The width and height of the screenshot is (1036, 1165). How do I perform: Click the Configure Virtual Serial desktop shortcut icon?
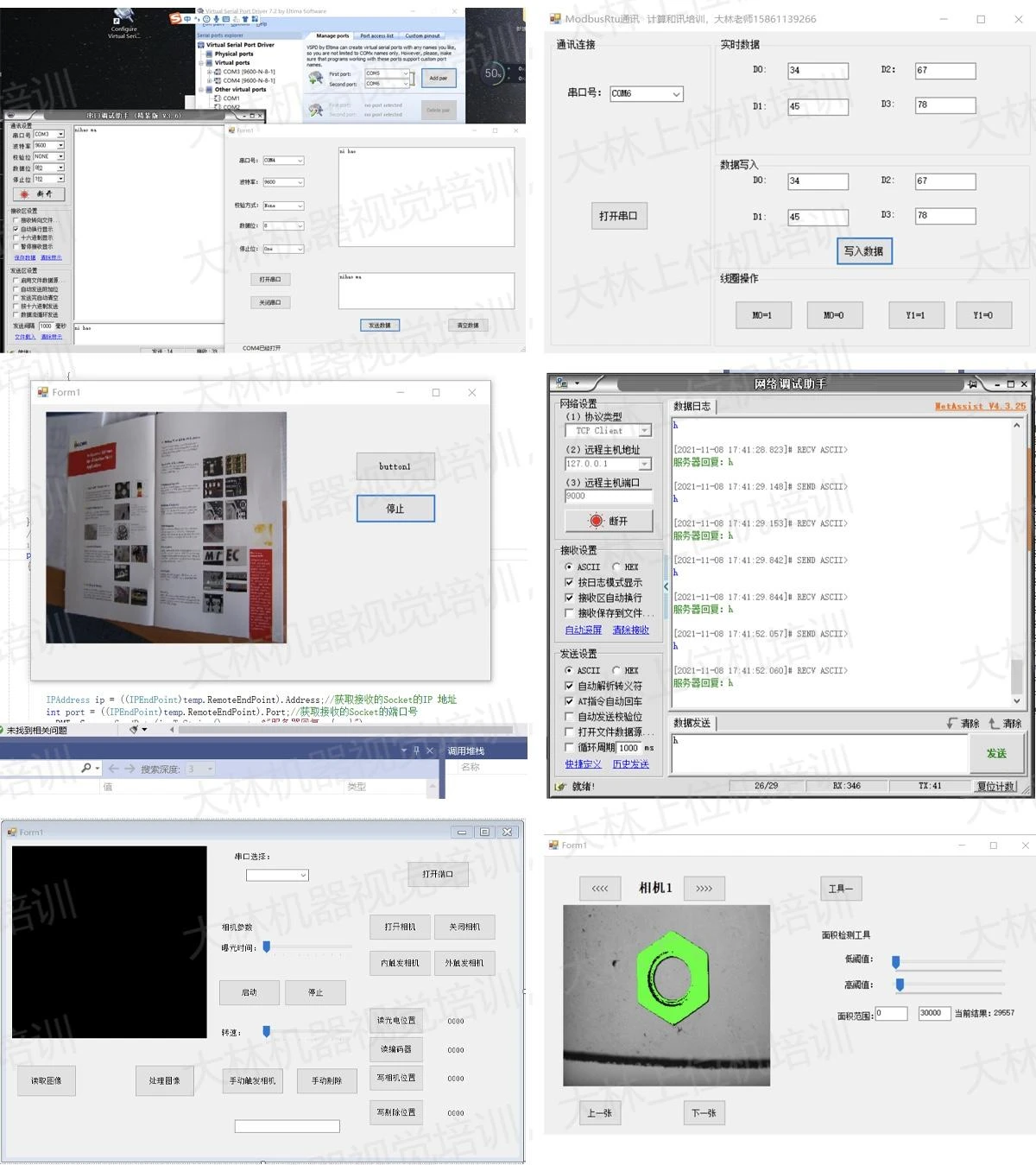123,18
